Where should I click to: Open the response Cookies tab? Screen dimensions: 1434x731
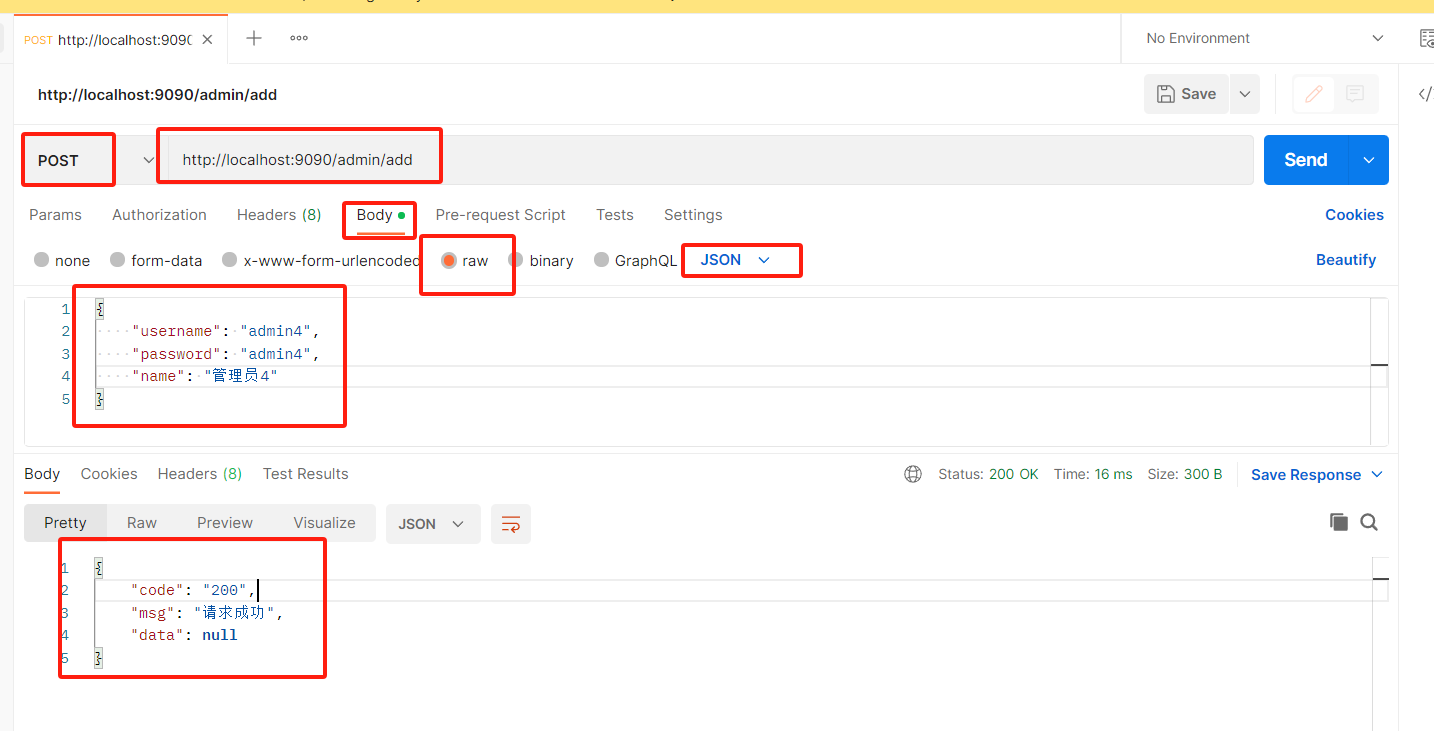click(x=109, y=474)
